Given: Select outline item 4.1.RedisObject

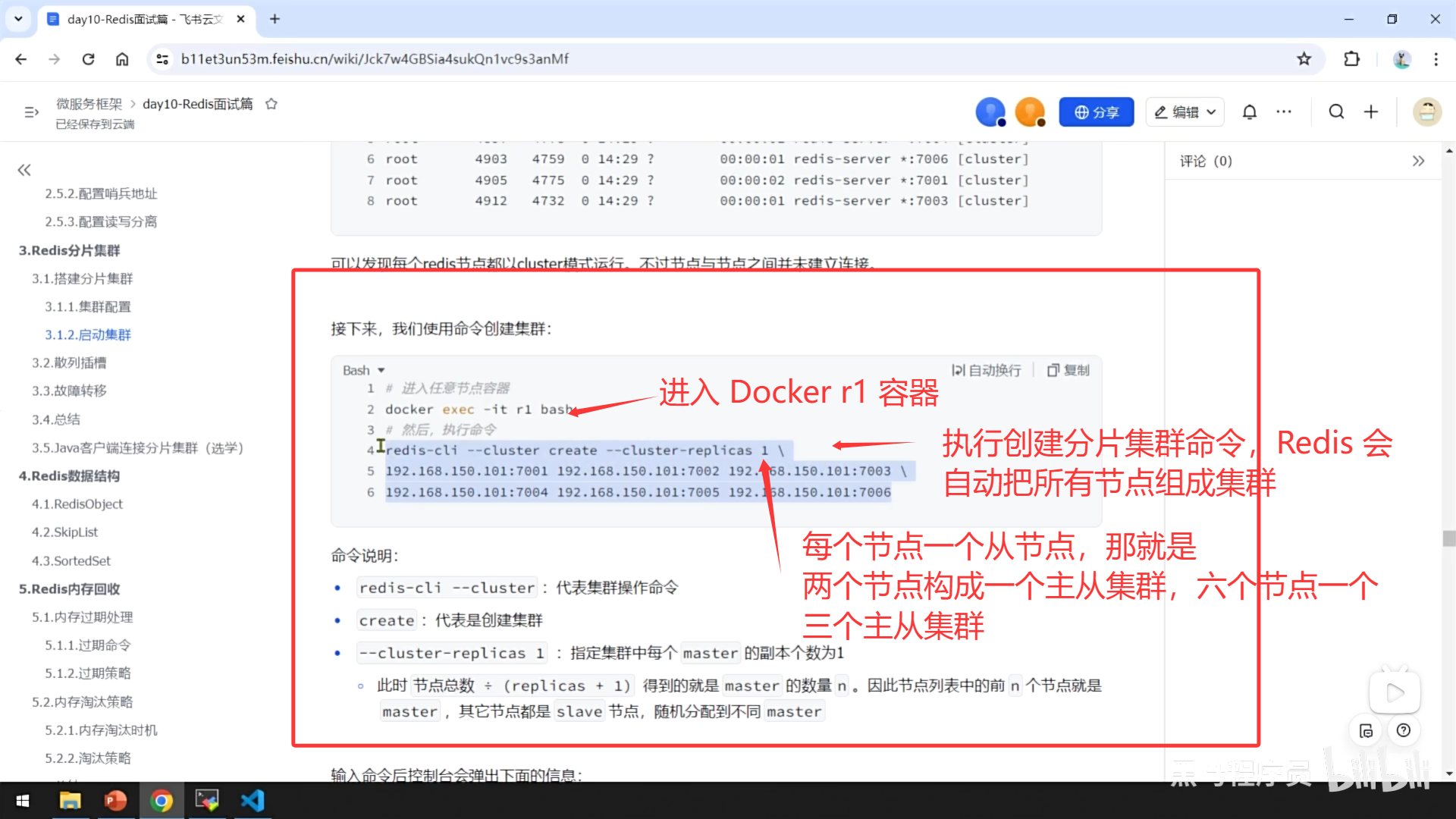Looking at the screenshot, I should [x=77, y=504].
